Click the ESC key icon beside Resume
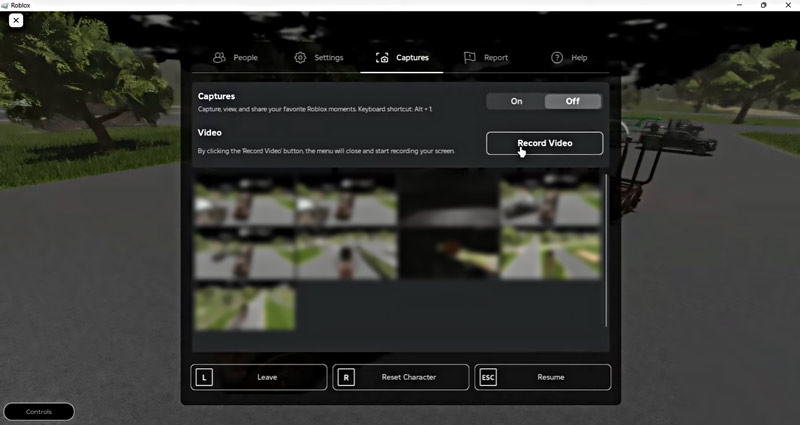 coord(488,377)
